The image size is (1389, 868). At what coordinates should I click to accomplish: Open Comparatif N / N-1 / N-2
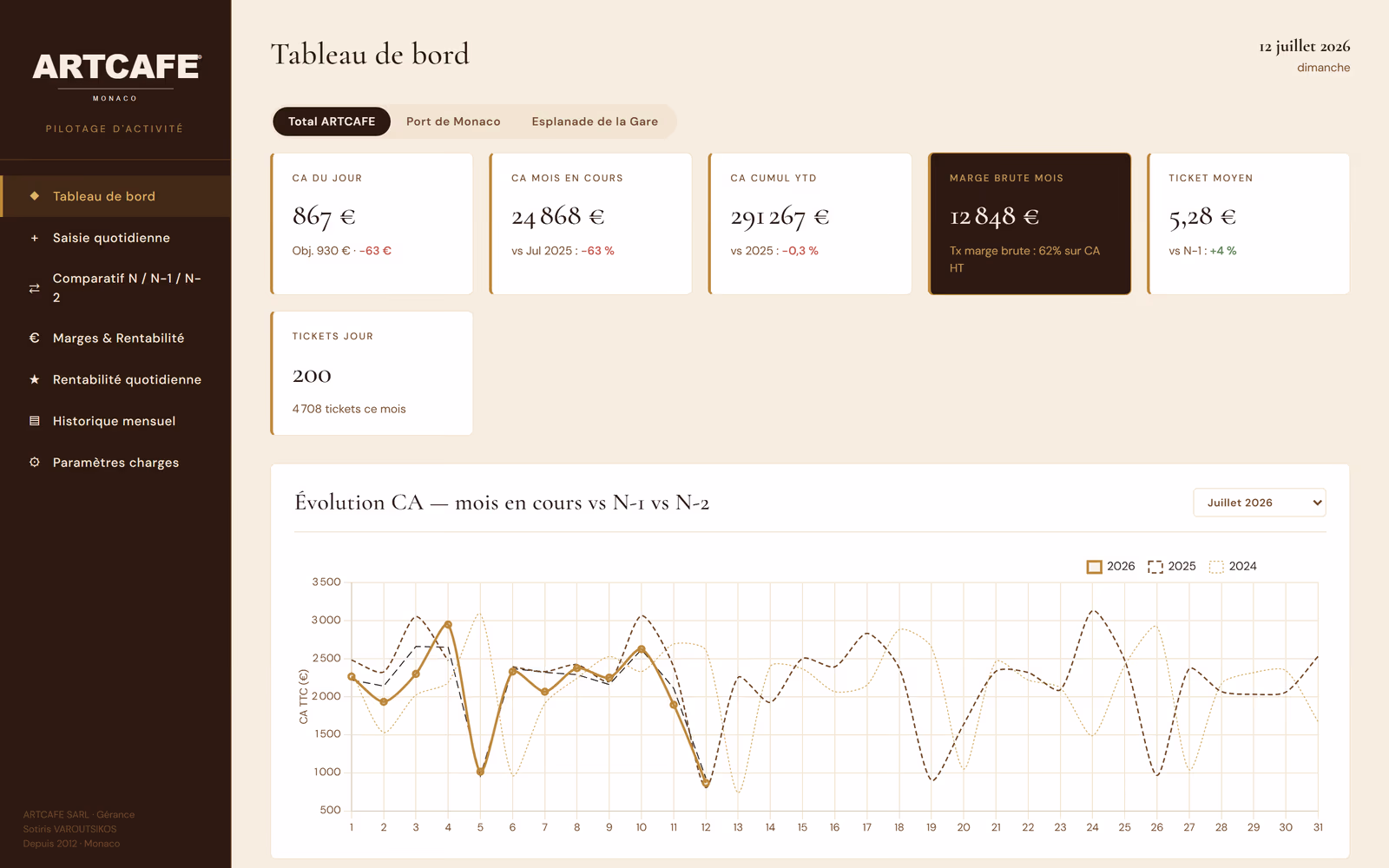(x=115, y=288)
